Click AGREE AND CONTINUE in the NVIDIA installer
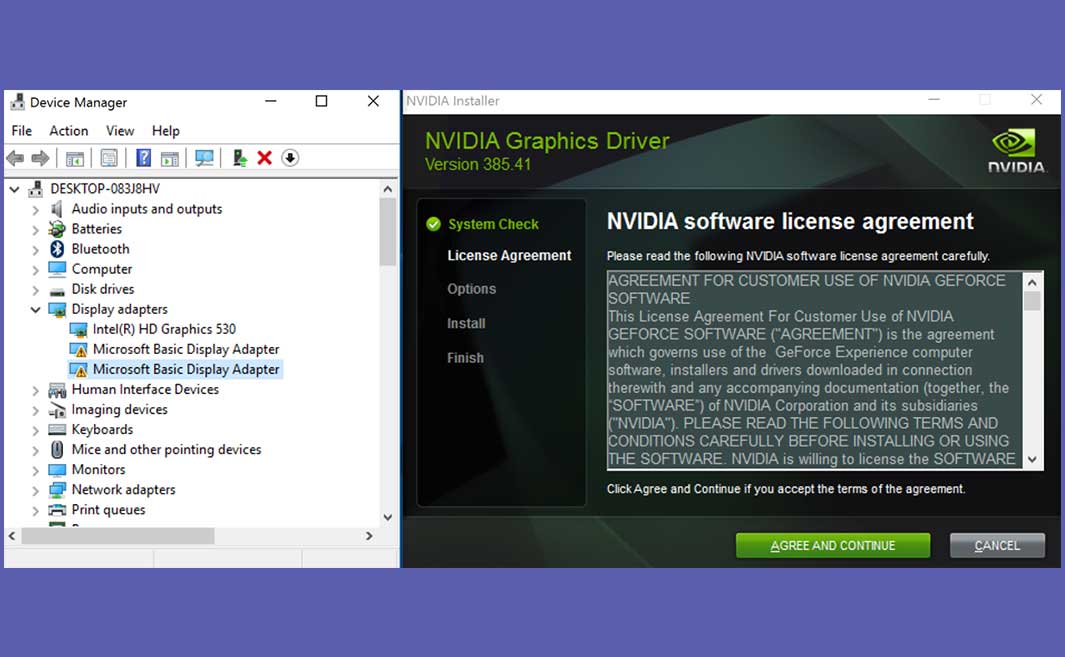The image size is (1065, 657). (x=833, y=545)
